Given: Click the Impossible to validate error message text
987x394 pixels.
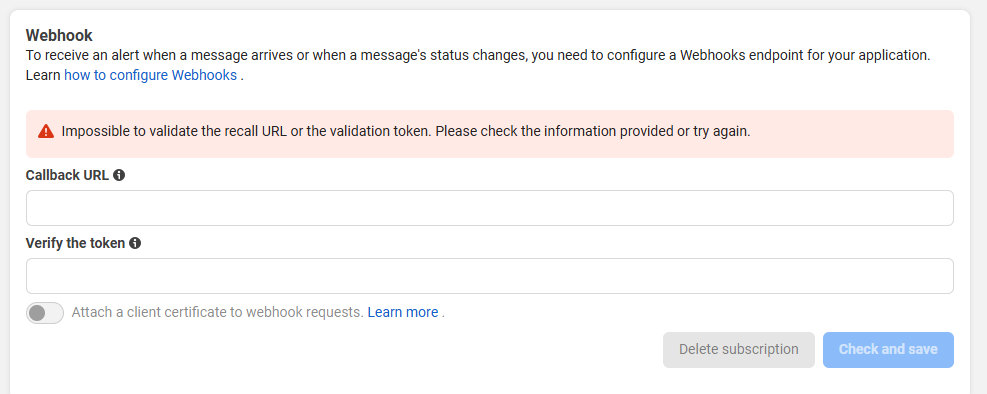Looking at the screenshot, I should pyautogui.click(x=406, y=132).
